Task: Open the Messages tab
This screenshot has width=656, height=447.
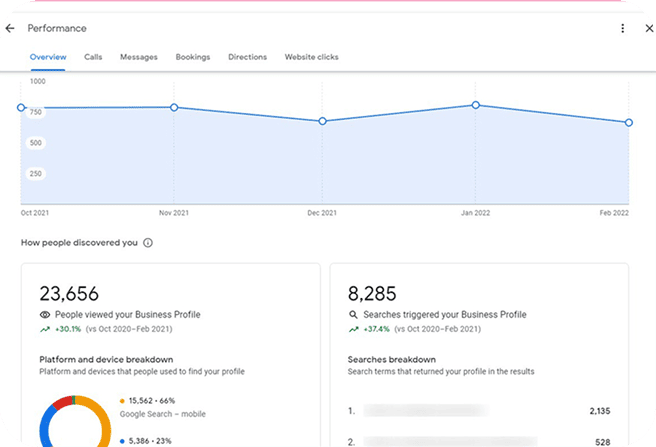Action: click(x=138, y=57)
